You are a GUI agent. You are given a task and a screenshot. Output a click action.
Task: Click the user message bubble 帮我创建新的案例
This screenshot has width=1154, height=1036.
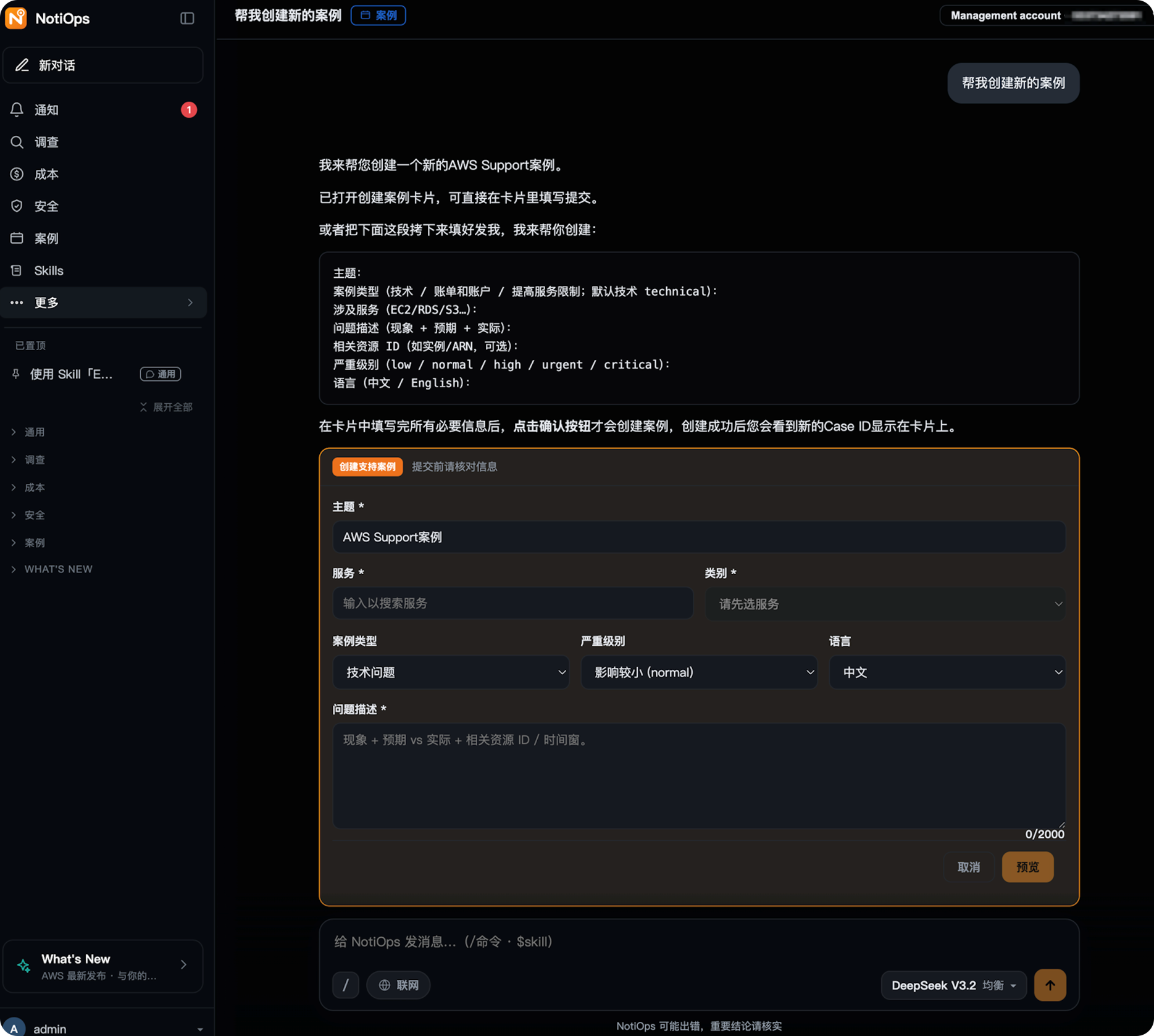(x=1013, y=83)
